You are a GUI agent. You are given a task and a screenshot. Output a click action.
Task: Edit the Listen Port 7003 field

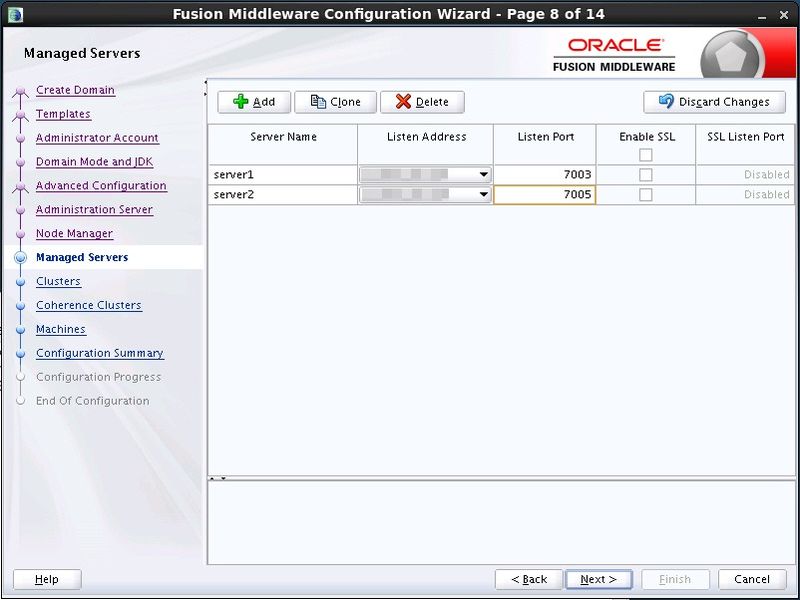[544, 174]
